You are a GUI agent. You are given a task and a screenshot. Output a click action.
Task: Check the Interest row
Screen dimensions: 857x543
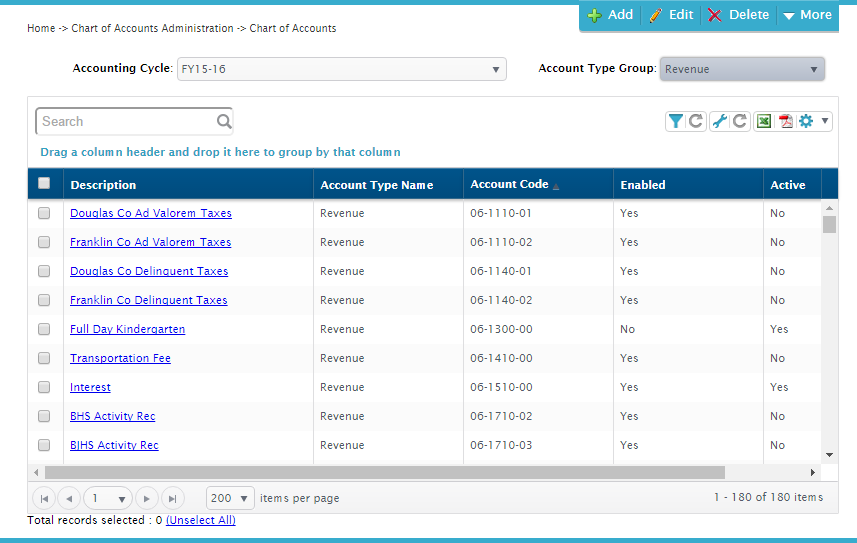(x=44, y=387)
